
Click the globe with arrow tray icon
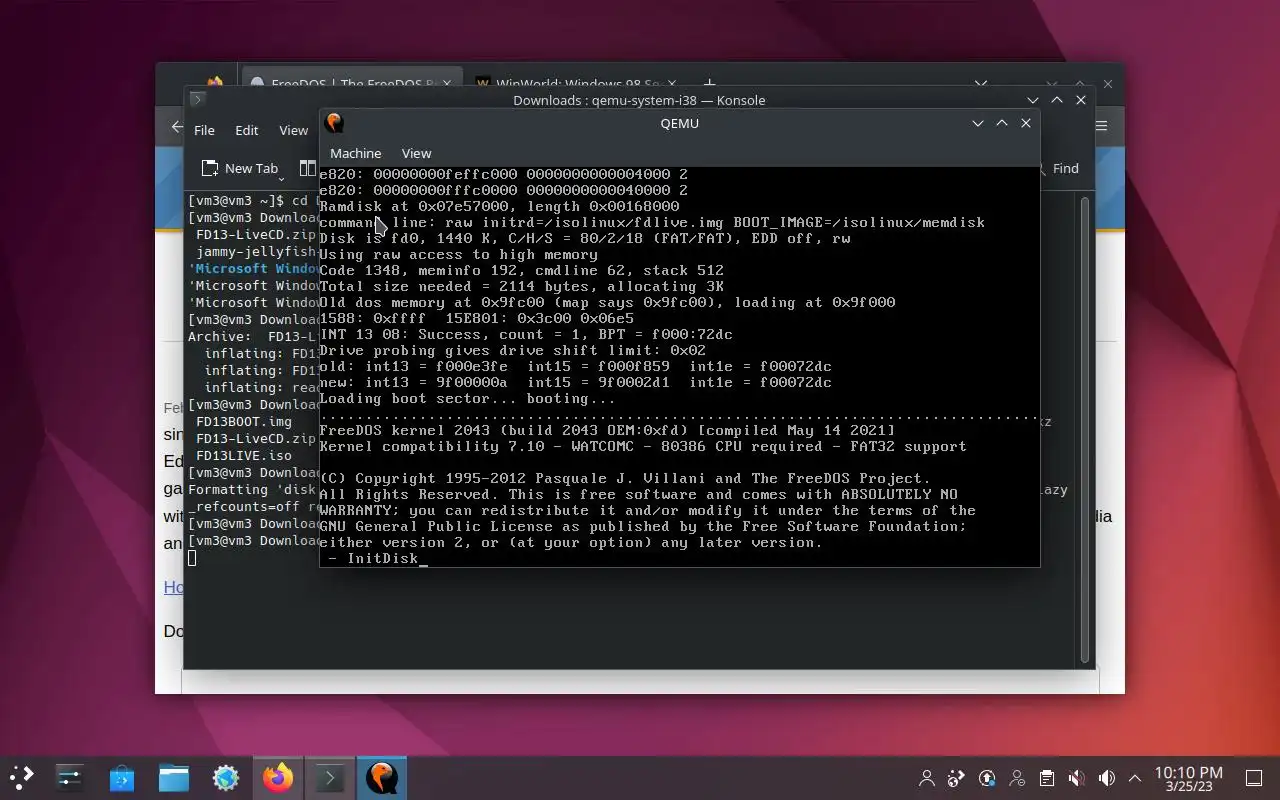pos(957,778)
